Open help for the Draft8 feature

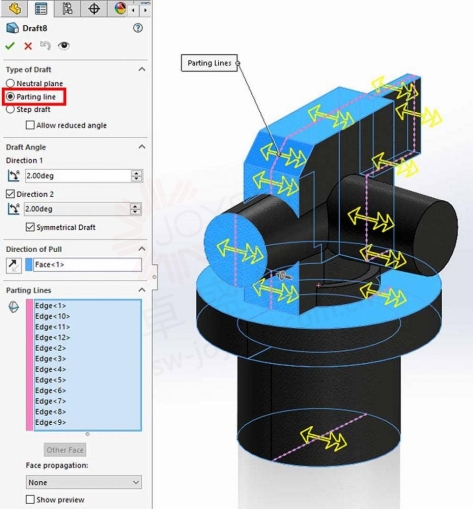point(138,28)
